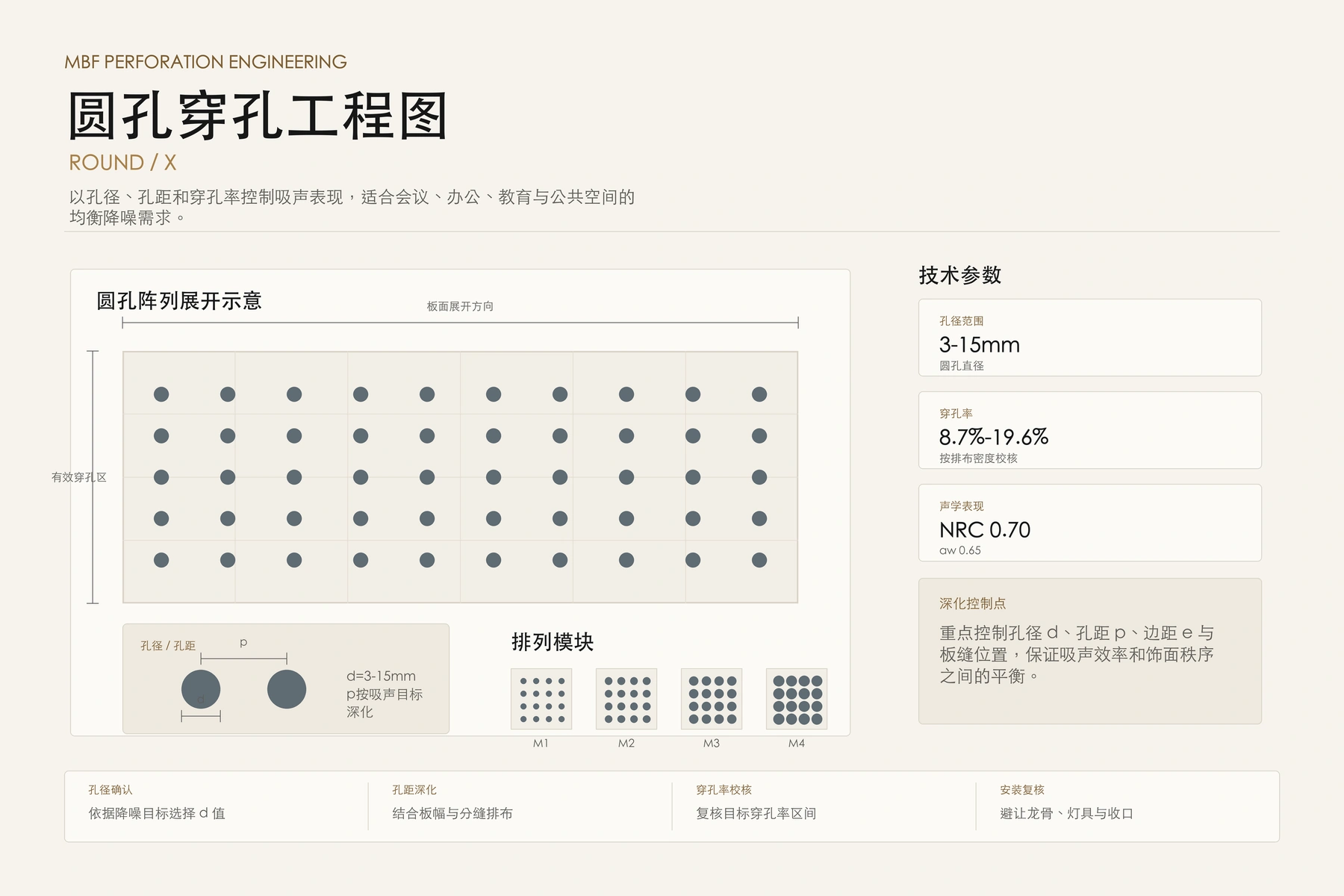Click the 穿孔率校核 step label

[x=724, y=790]
